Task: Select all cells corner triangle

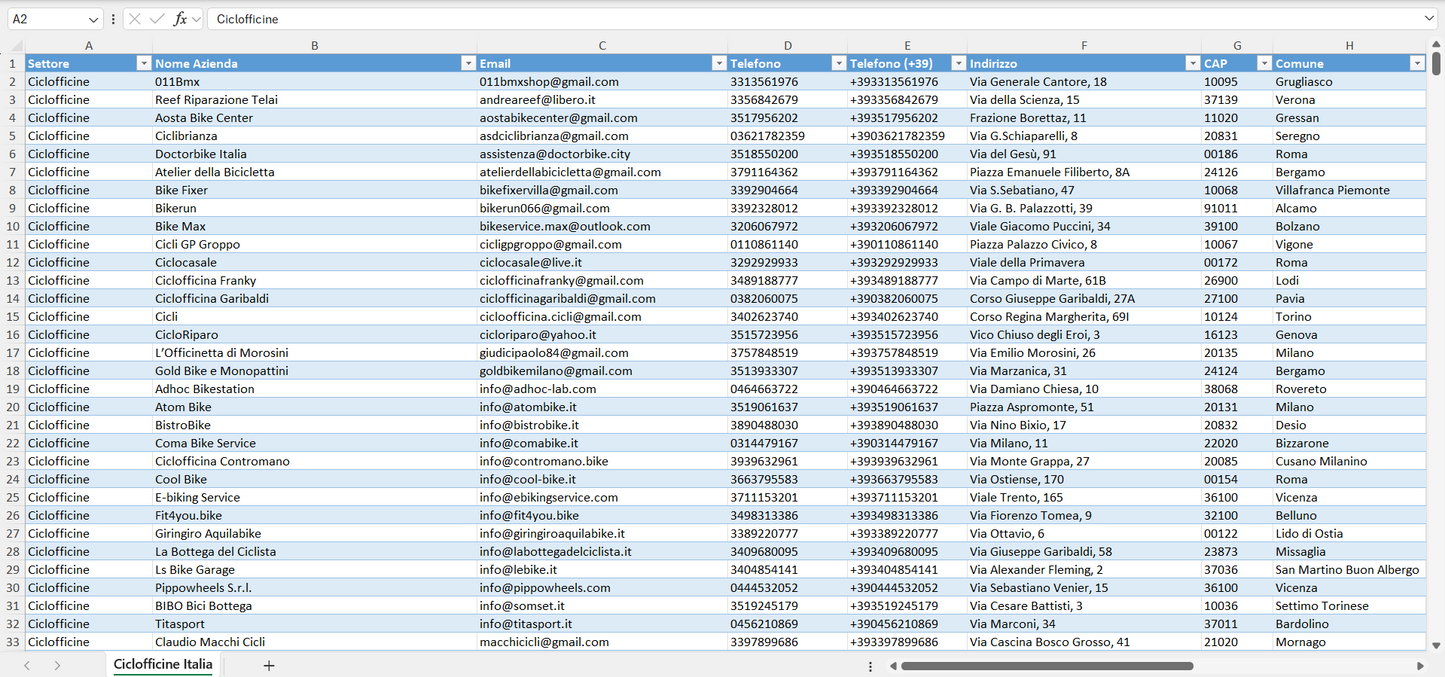Action: 13,45
